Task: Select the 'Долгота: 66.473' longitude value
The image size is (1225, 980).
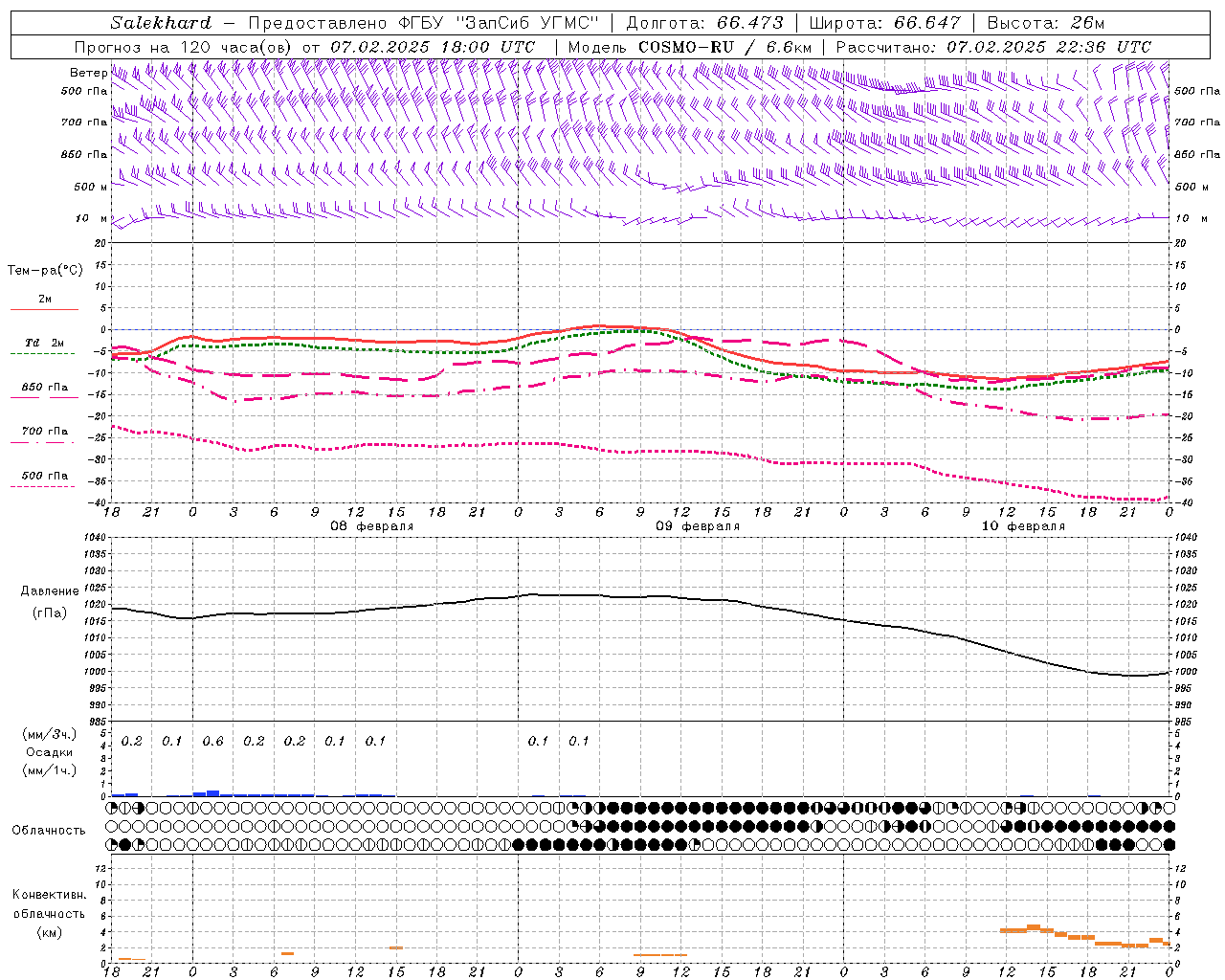Action: coord(704,23)
